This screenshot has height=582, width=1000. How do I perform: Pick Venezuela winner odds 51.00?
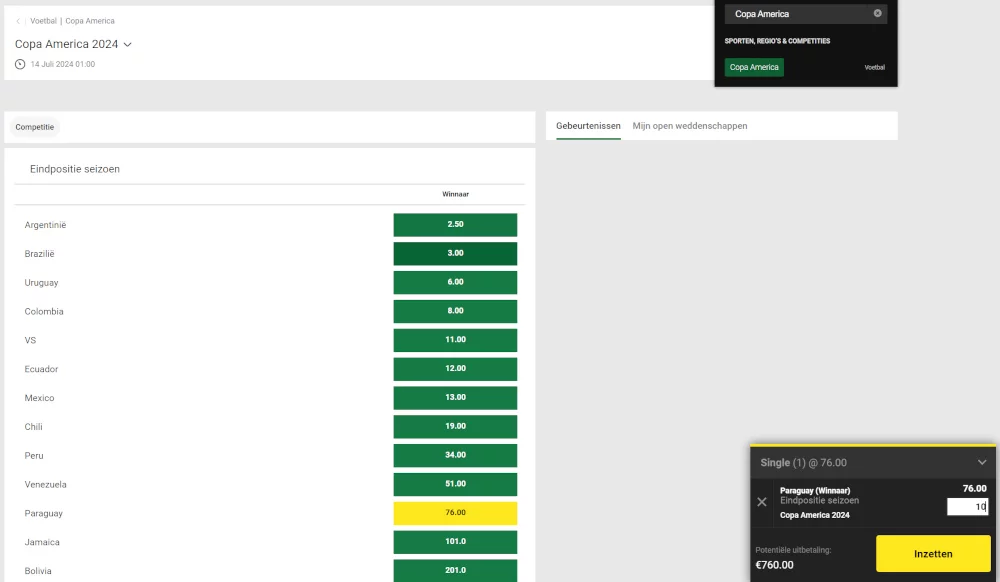click(x=455, y=484)
